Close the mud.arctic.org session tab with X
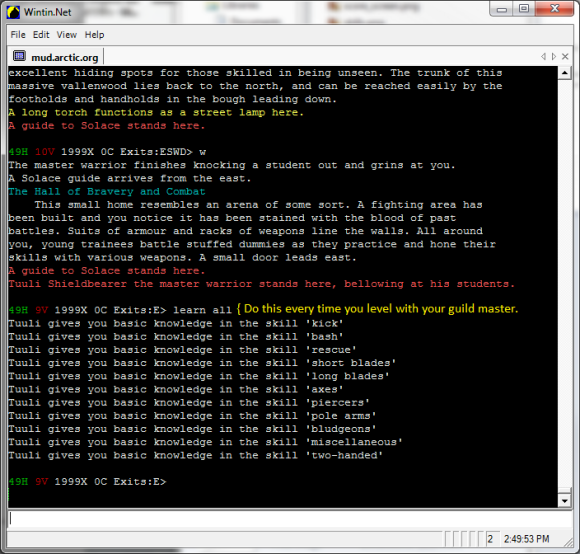The width and height of the screenshot is (580, 554). click(x=565, y=57)
